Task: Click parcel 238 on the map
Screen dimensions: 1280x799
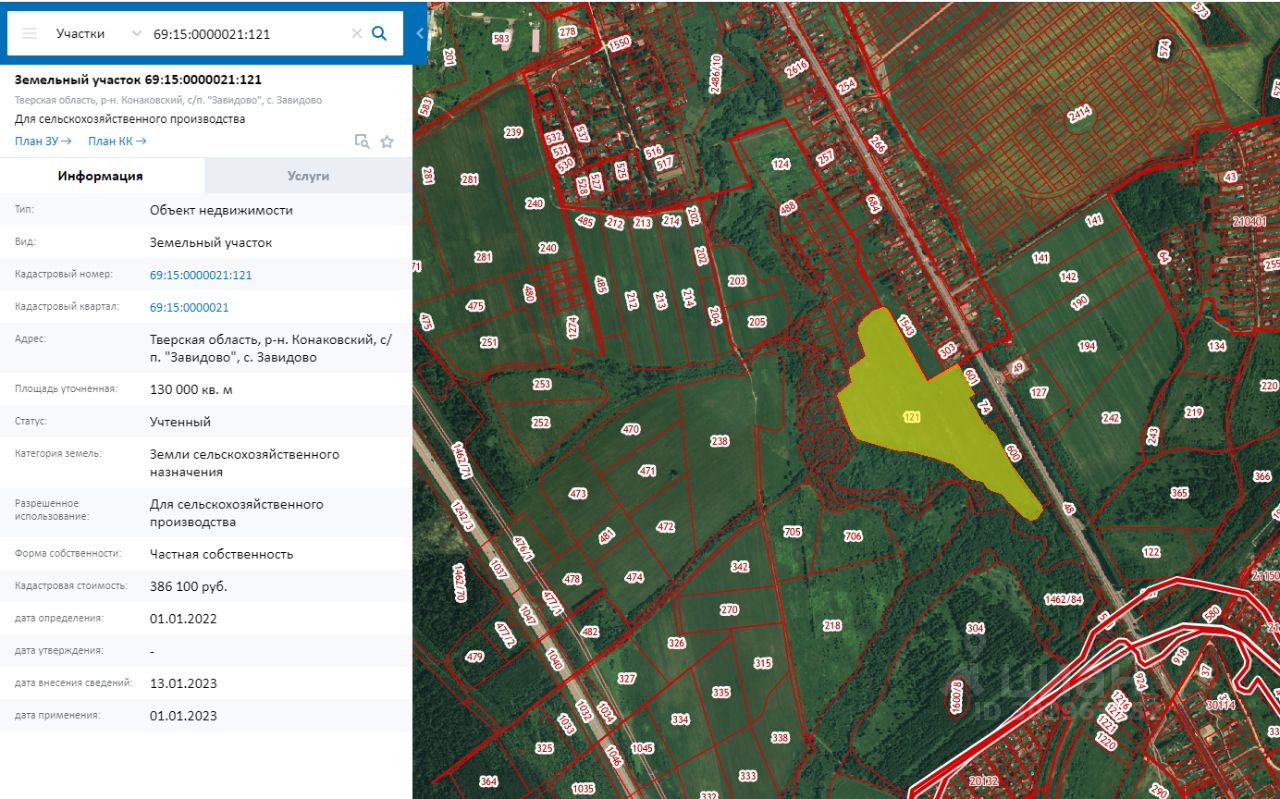Action: click(x=719, y=441)
